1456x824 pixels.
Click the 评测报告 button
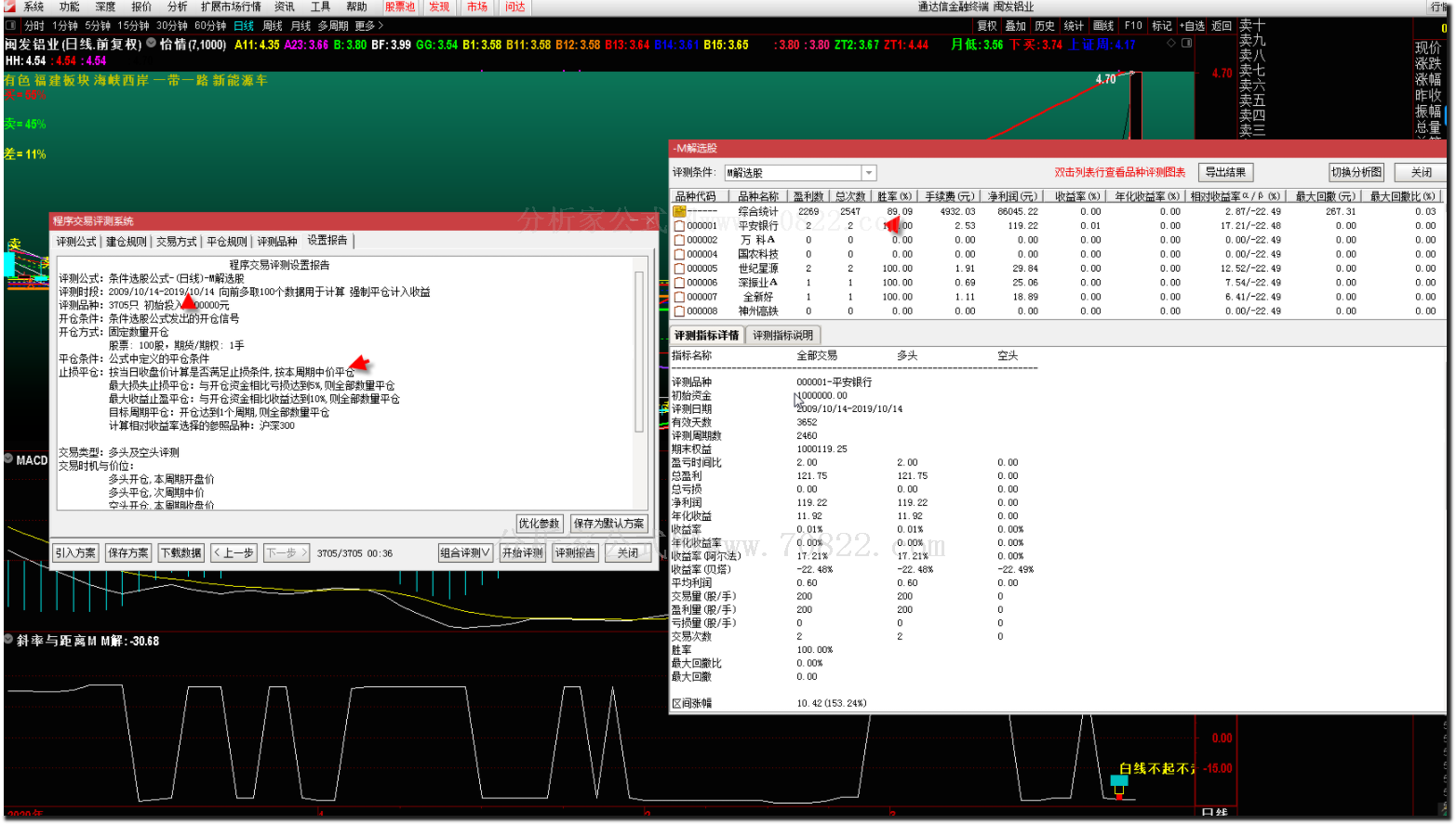tap(576, 552)
